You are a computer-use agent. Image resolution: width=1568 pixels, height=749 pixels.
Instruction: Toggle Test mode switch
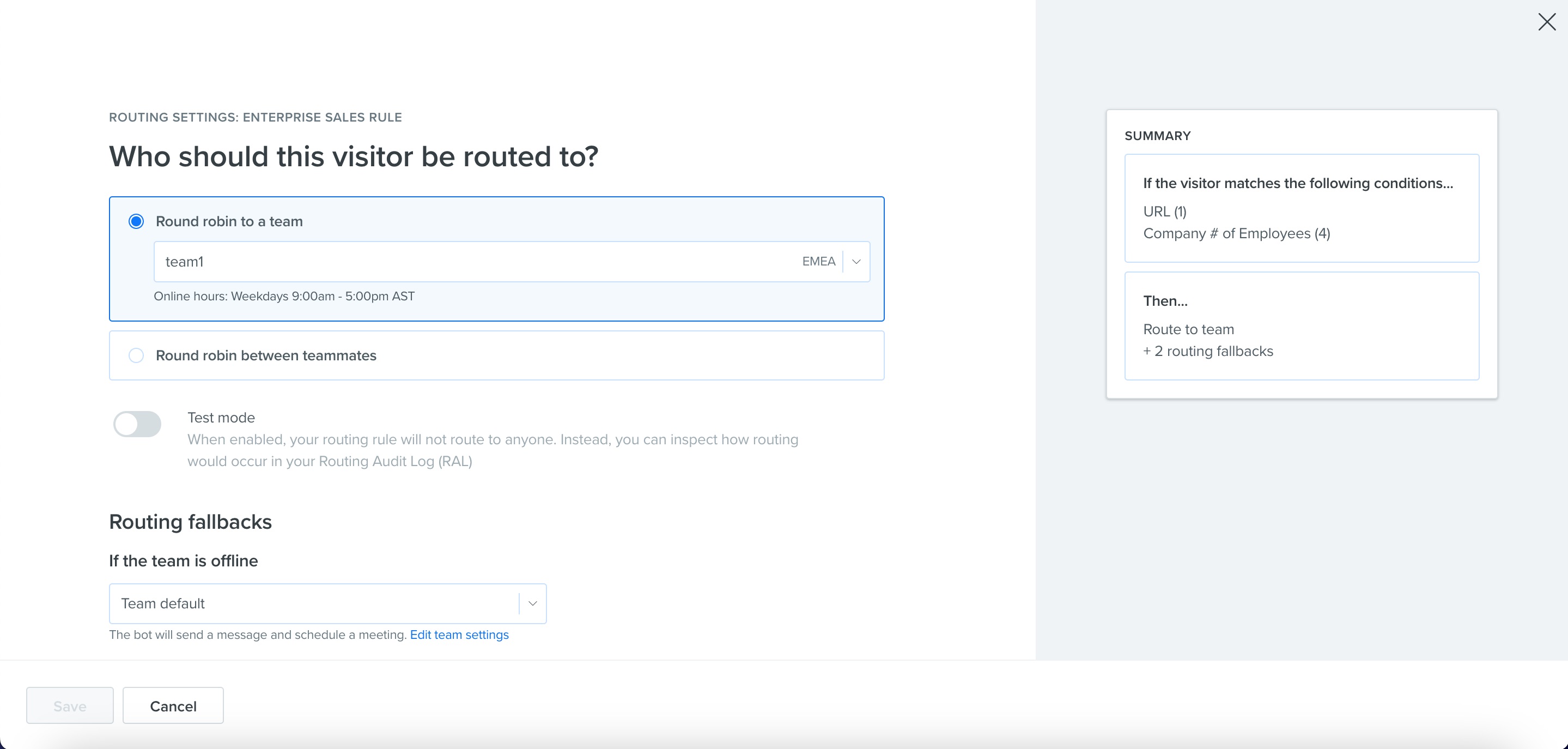(137, 424)
